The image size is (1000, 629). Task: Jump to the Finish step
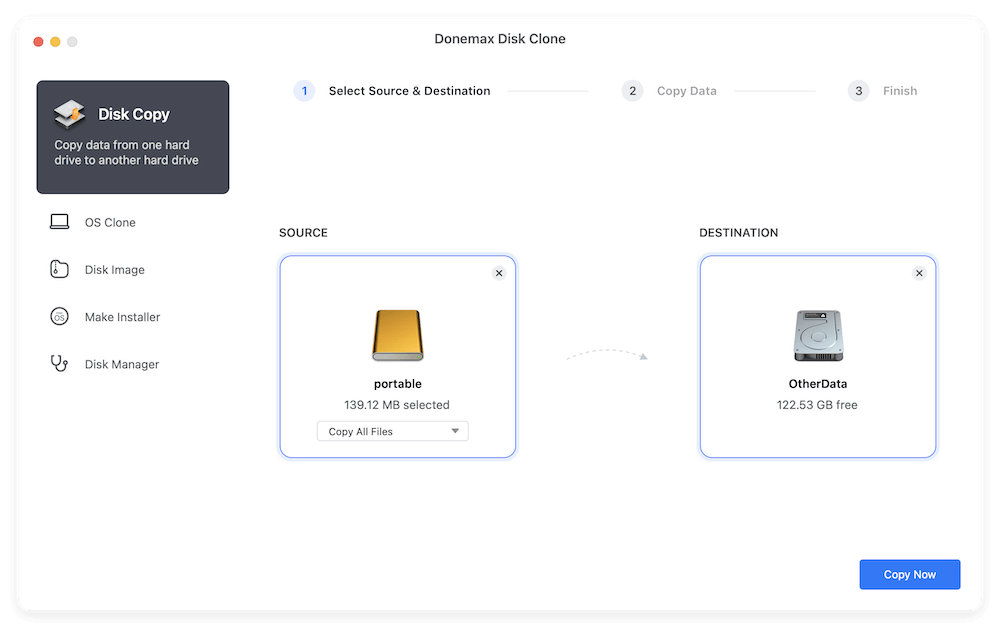pos(900,90)
